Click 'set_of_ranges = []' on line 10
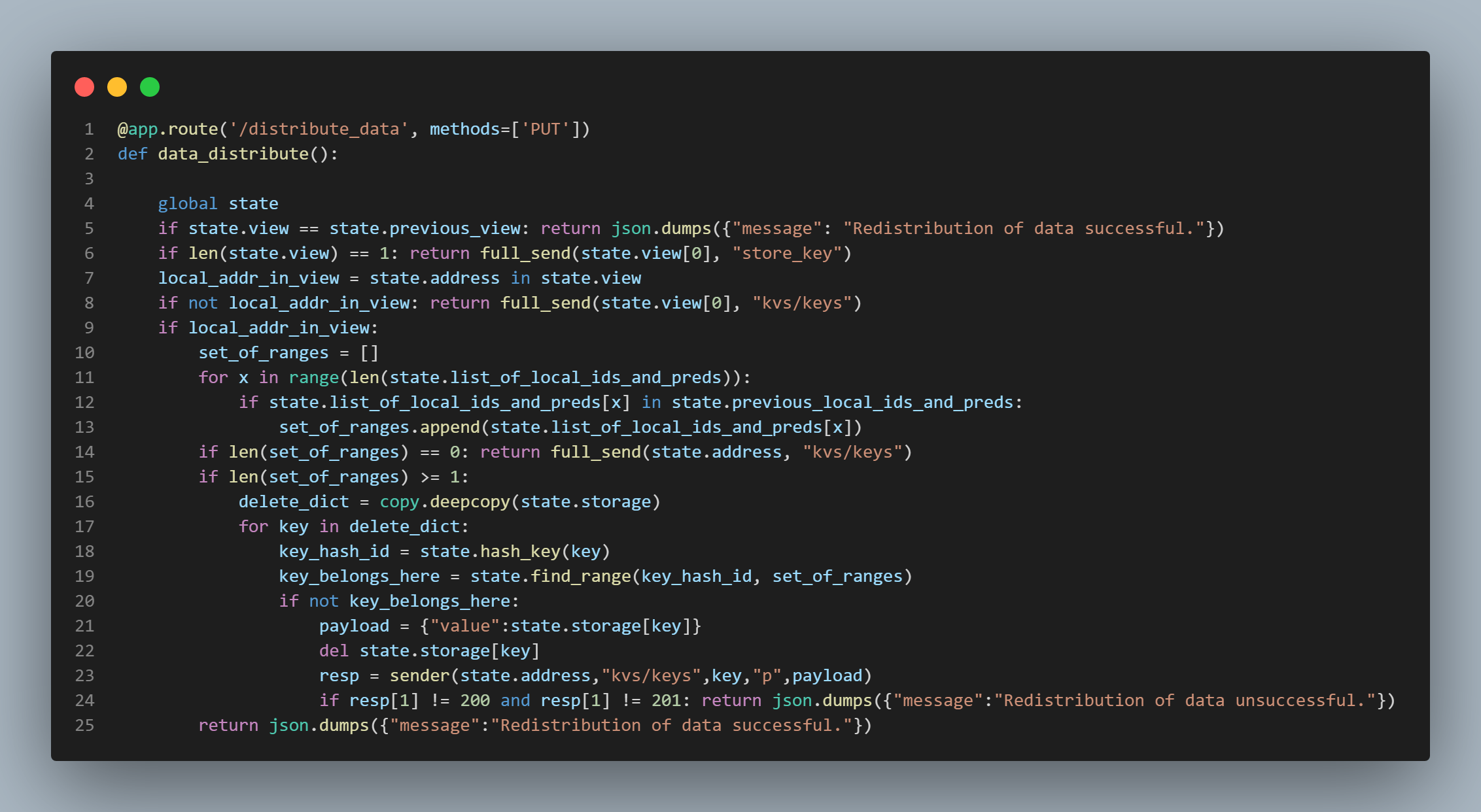Viewport: 1481px width, 812px height. 288,352
